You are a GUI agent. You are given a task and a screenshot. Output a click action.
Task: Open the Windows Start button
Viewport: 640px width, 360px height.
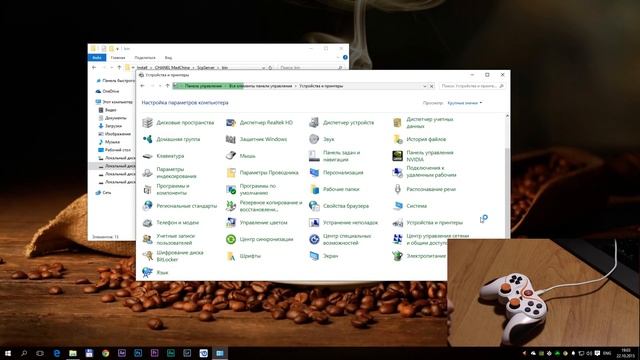[x=7, y=353]
